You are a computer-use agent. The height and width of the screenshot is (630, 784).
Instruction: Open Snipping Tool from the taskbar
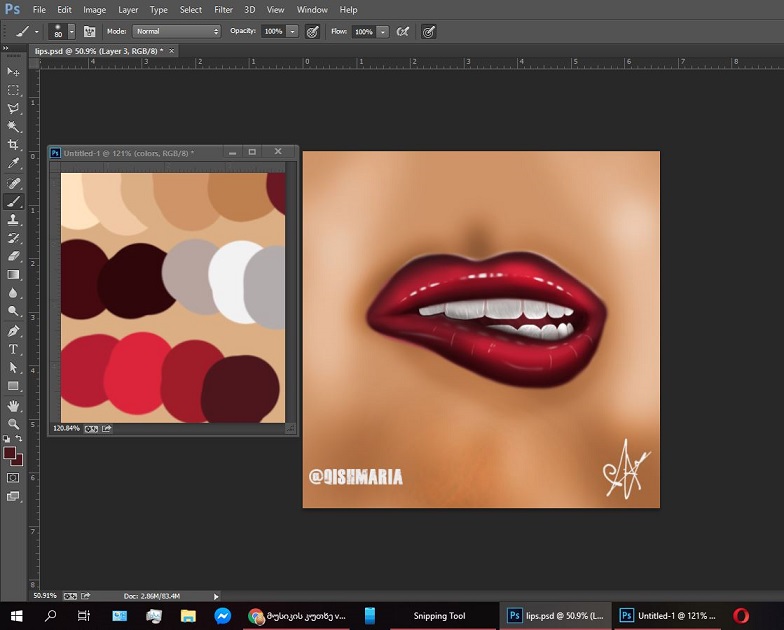[439, 616]
